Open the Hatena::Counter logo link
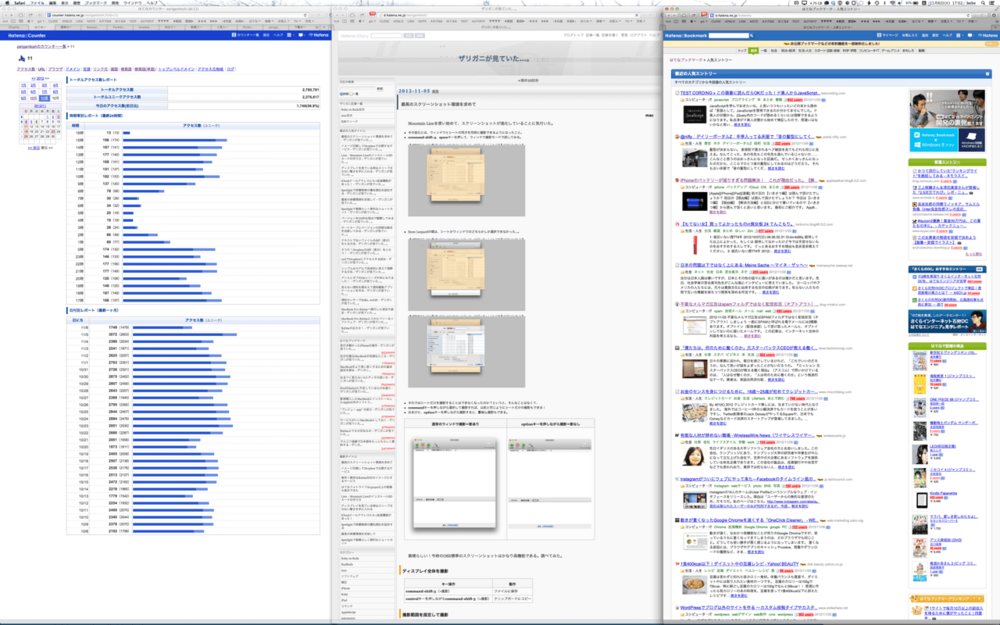The image size is (1000, 625). pyautogui.click(x=27, y=35)
